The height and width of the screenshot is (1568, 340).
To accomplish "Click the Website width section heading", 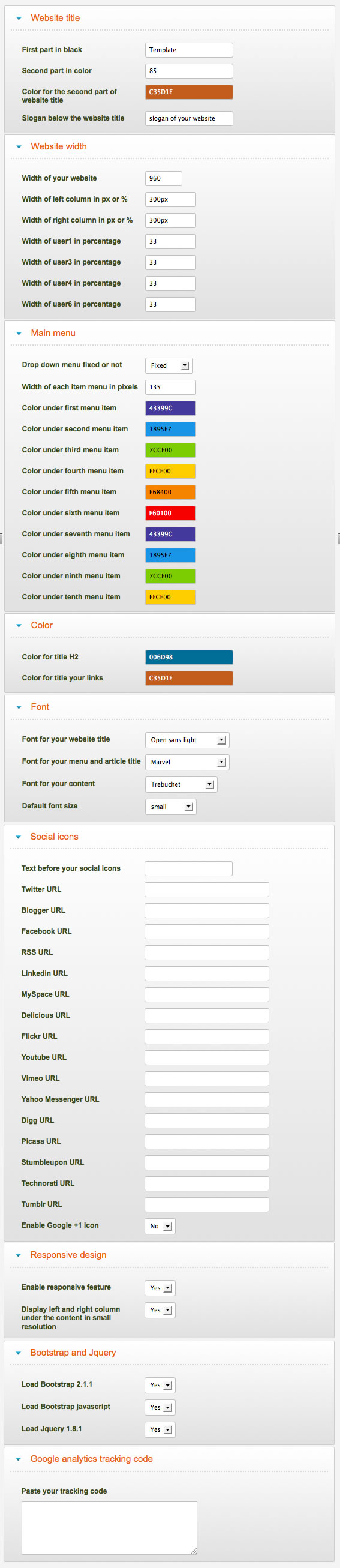I will 58,146.
